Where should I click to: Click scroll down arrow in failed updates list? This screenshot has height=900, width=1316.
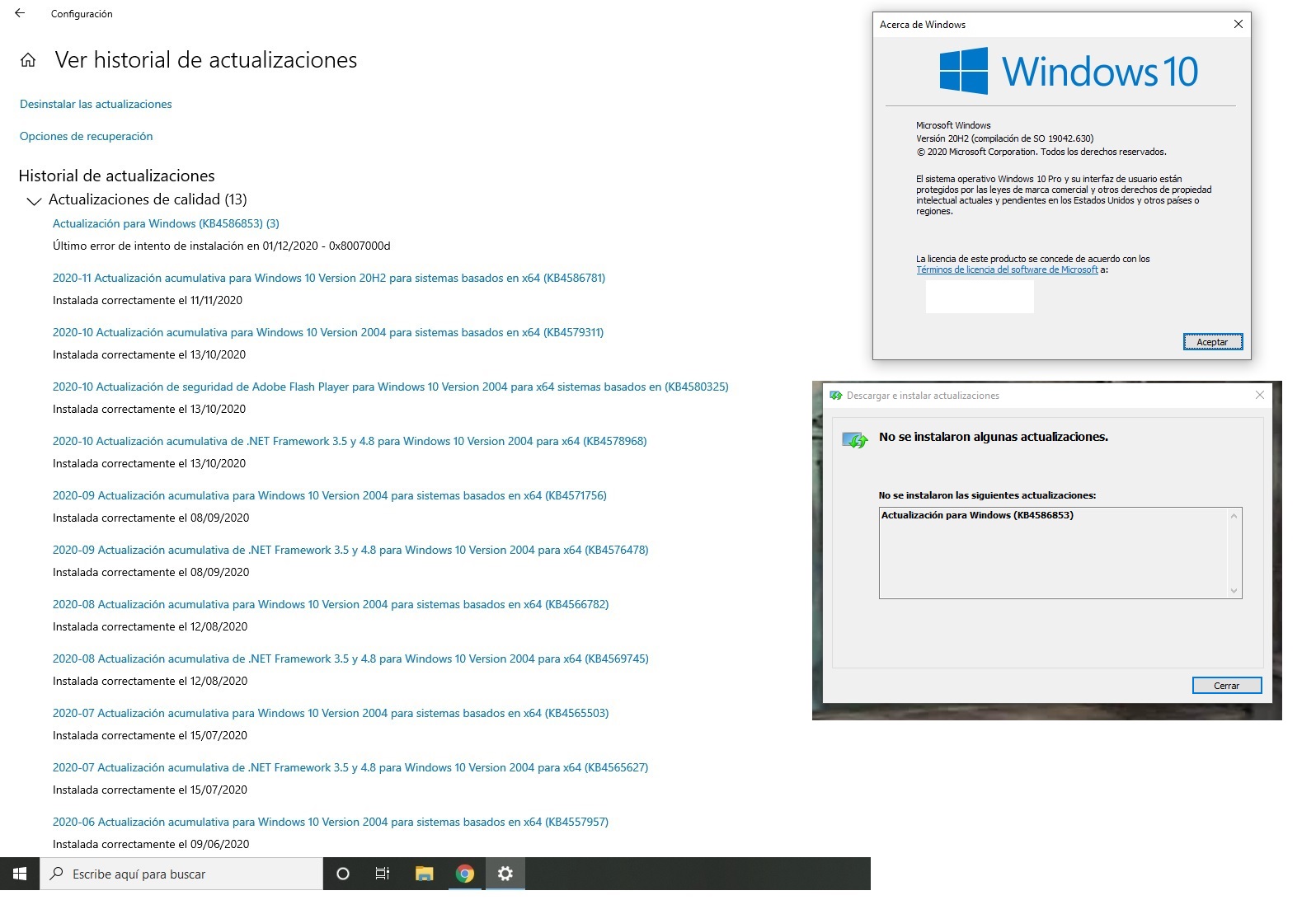1234,590
